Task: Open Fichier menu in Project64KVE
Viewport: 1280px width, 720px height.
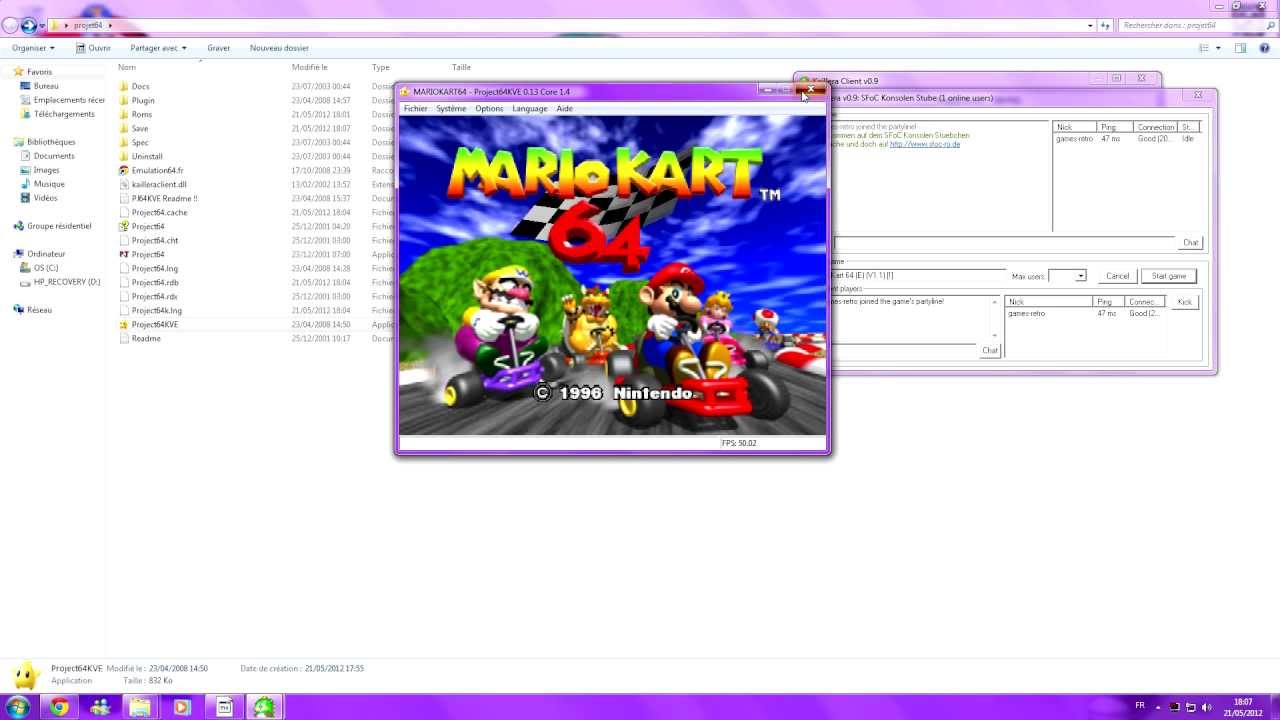Action: click(415, 108)
